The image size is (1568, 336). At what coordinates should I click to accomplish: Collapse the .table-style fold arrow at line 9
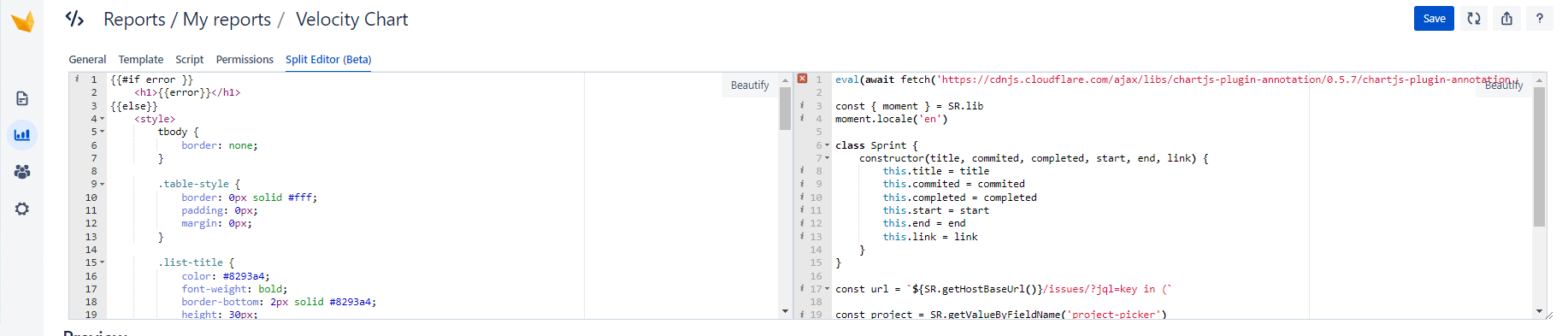click(x=103, y=184)
